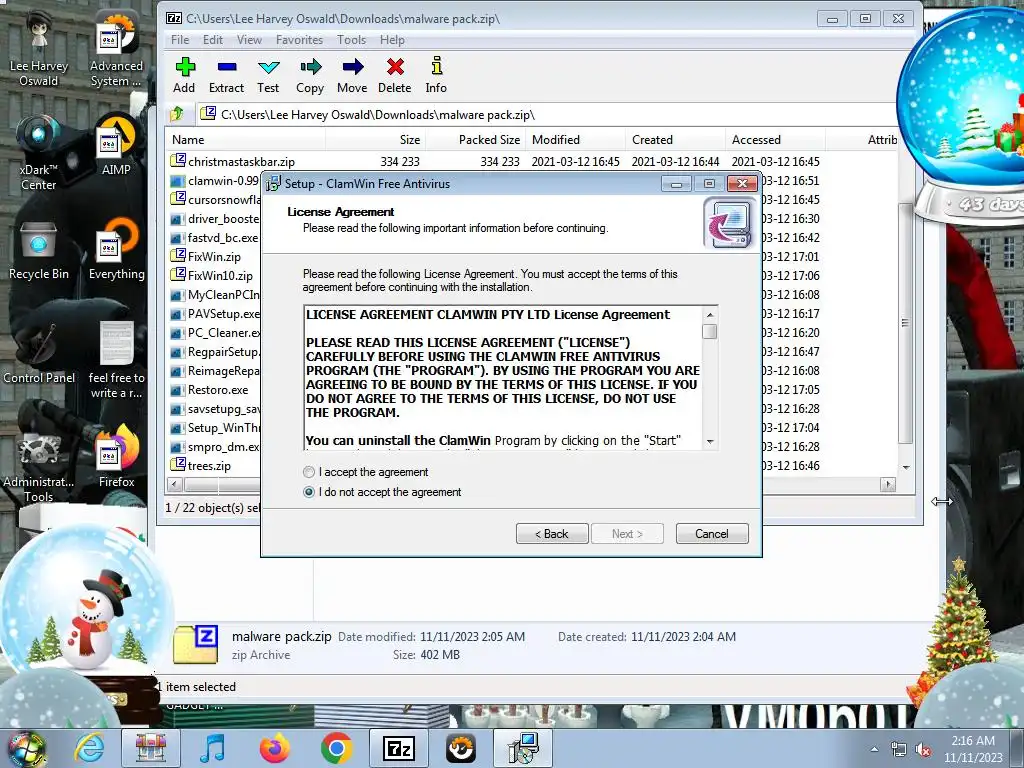This screenshot has width=1024, height=768.
Task: Click the network tray icon
Action: [899, 750]
